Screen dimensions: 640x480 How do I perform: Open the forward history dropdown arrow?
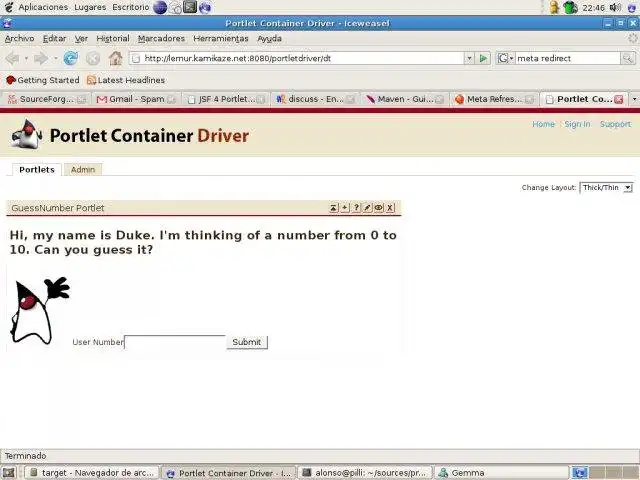pyautogui.click(x=55, y=58)
